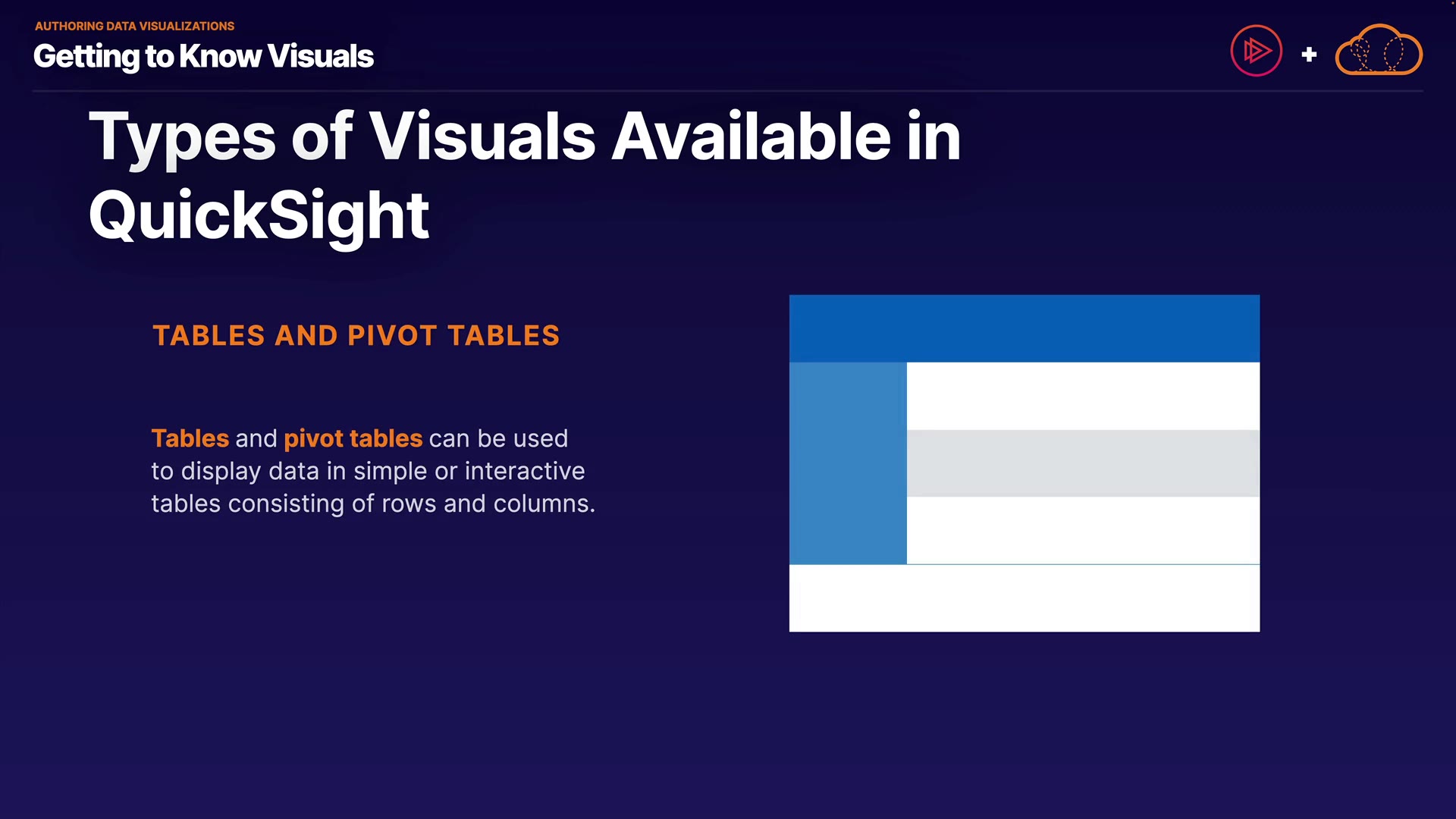The image size is (1456, 819).
Task: Click the word "Types" in the main heading
Action: click(x=182, y=137)
